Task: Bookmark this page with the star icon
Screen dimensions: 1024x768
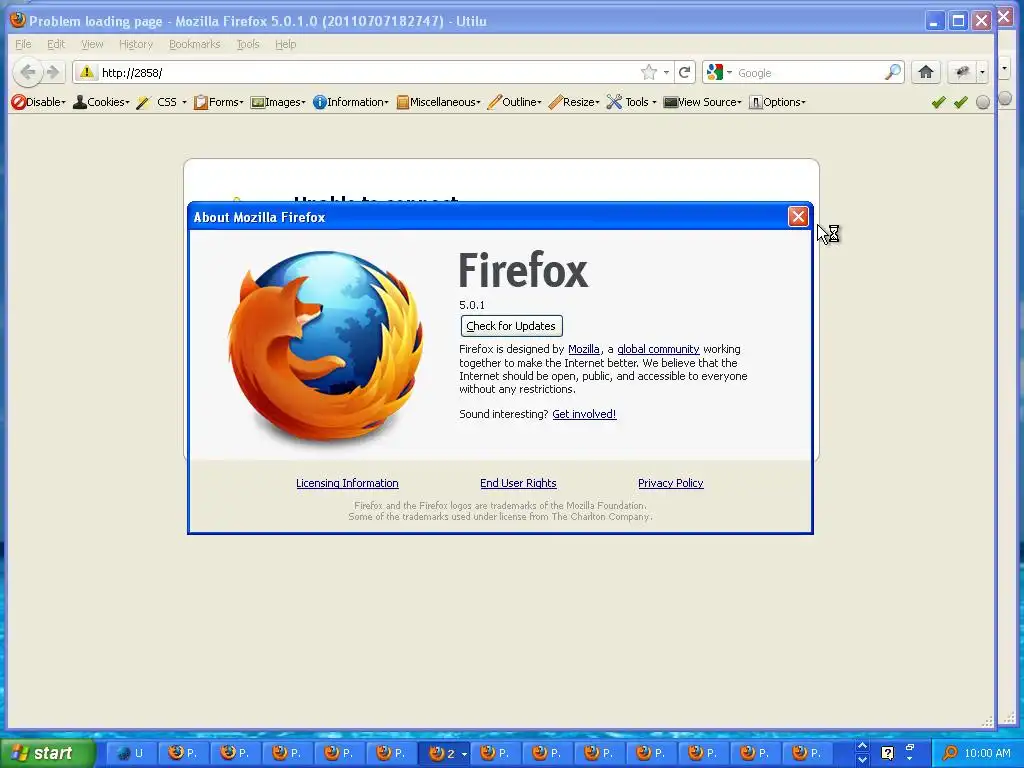Action: (648, 72)
